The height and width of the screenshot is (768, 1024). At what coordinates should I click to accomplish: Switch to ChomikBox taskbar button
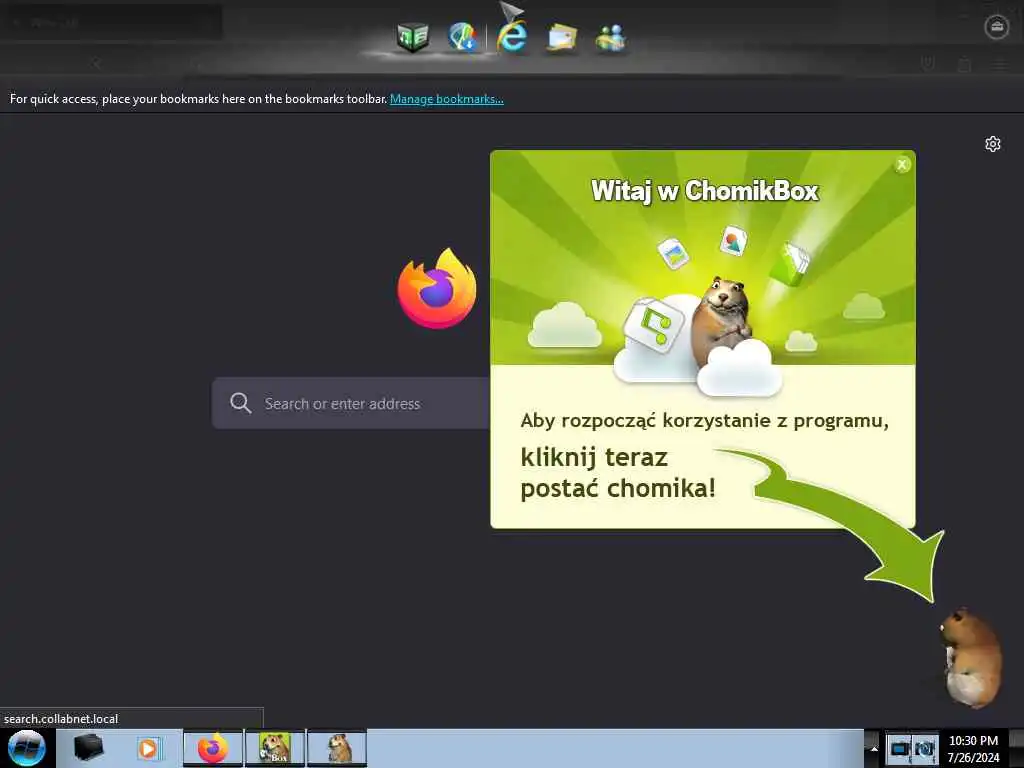pos(275,748)
